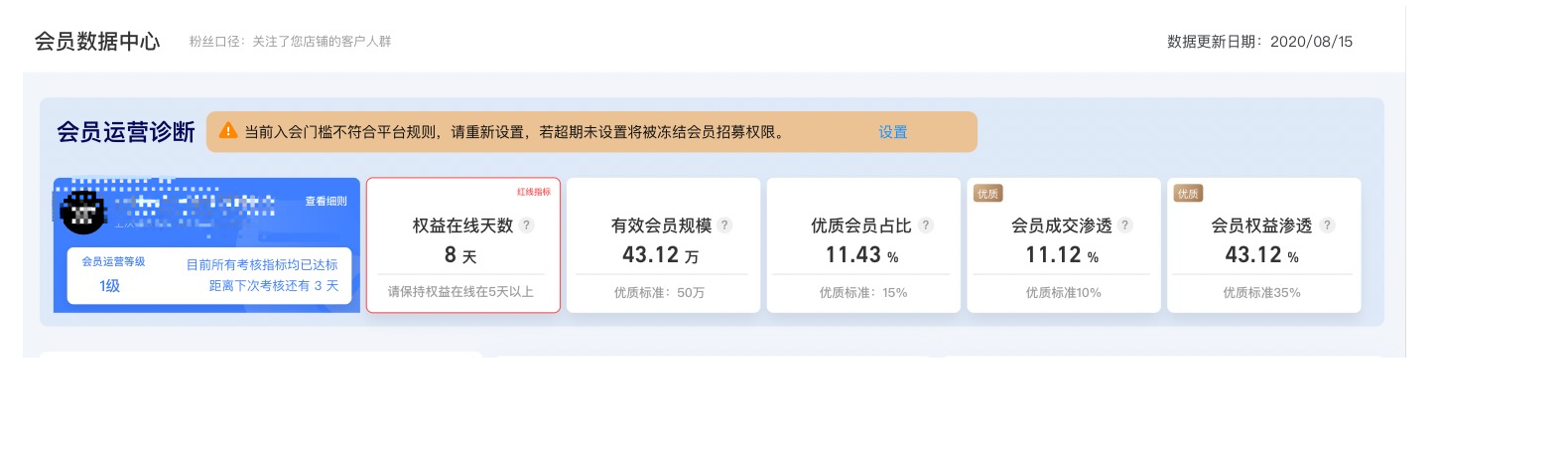This screenshot has height=449, width=1568.
Task: Click the orange warning triangle icon
Action: click(228, 130)
